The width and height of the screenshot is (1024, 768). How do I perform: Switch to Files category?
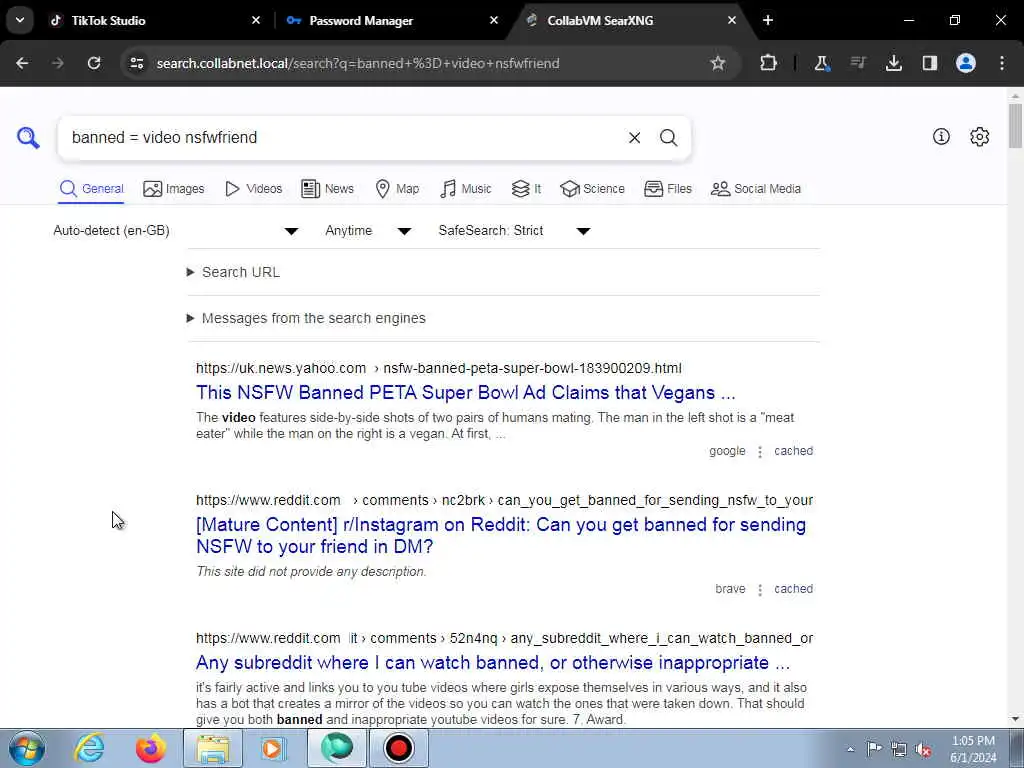click(667, 189)
